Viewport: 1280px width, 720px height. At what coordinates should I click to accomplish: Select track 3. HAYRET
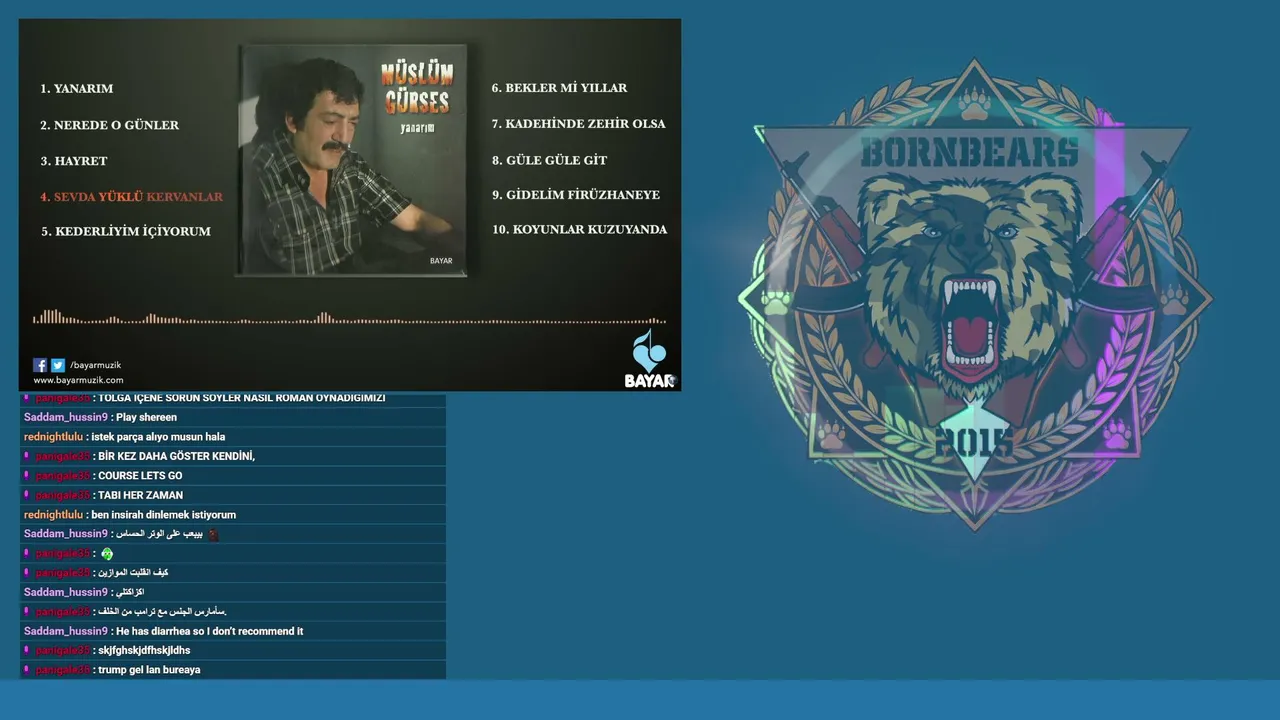point(74,161)
